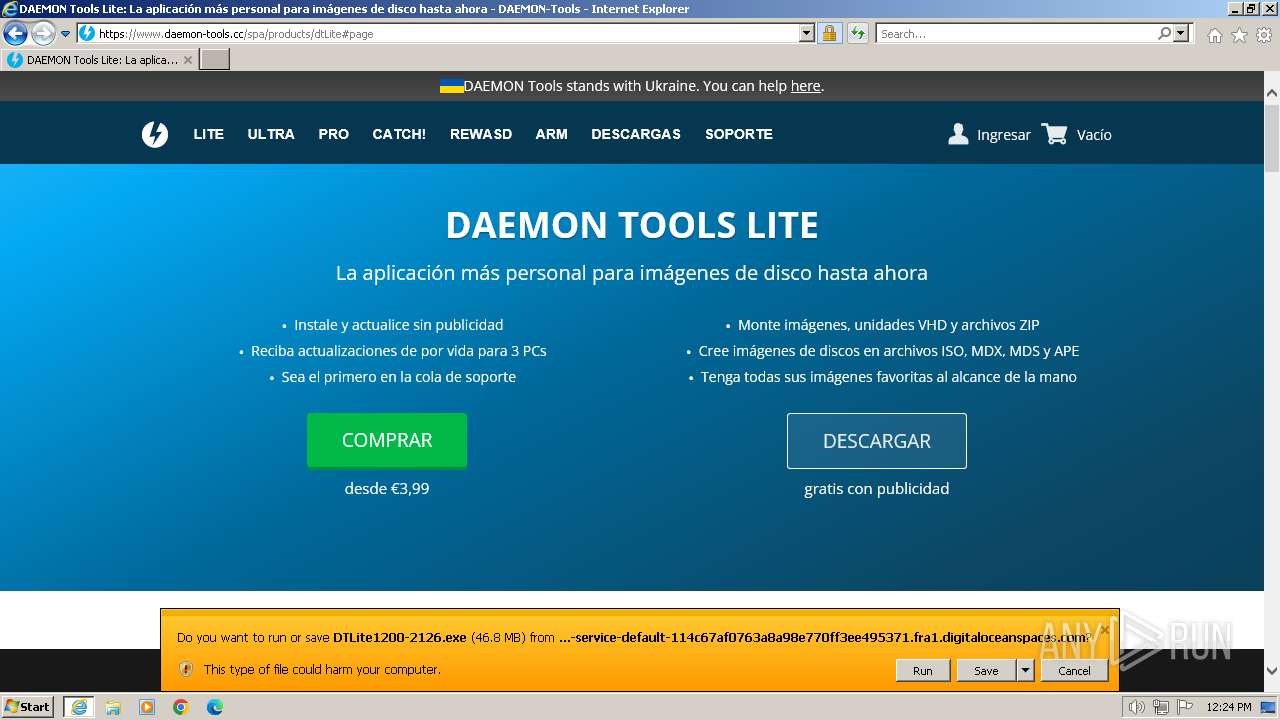Click the scrollbar down arrow
Image resolution: width=1280 pixels, height=720 pixels.
point(1272,671)
